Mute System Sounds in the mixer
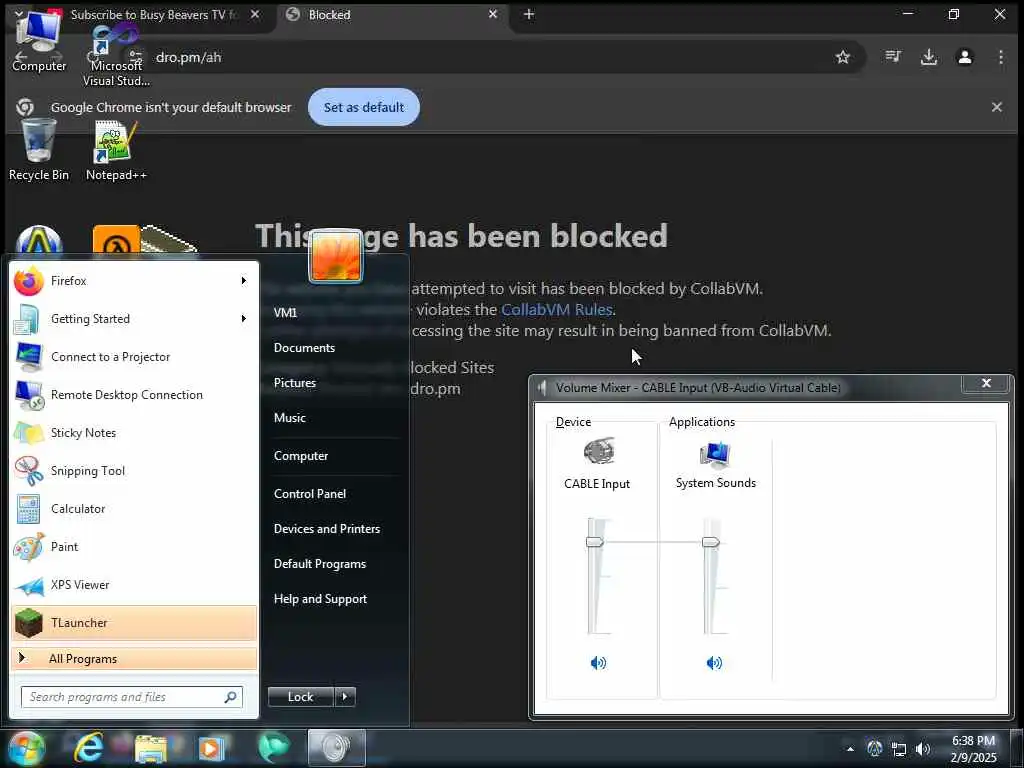Screen dimensions: 1024x768 [714, 663]
